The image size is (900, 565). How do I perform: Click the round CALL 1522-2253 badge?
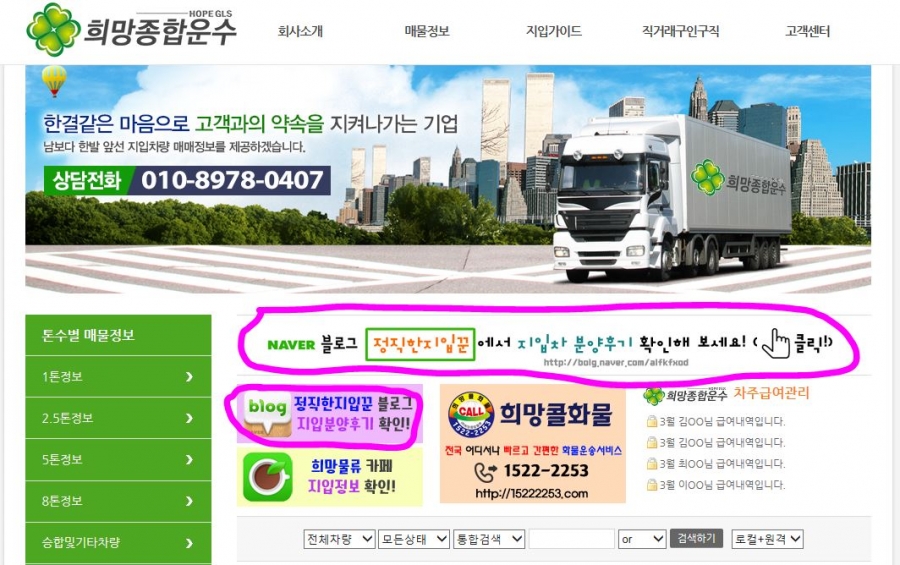[471, 415]
